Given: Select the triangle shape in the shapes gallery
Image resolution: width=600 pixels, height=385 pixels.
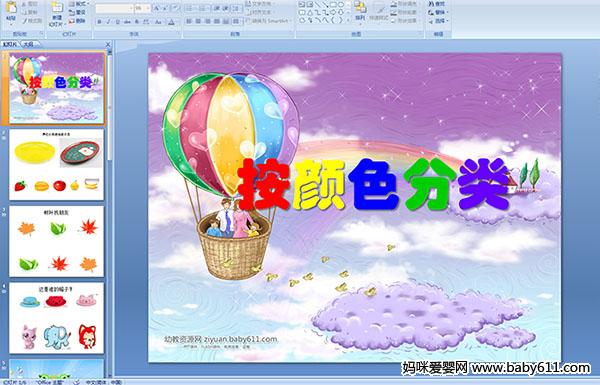Looking at the screenshot, I should point(311,13).
